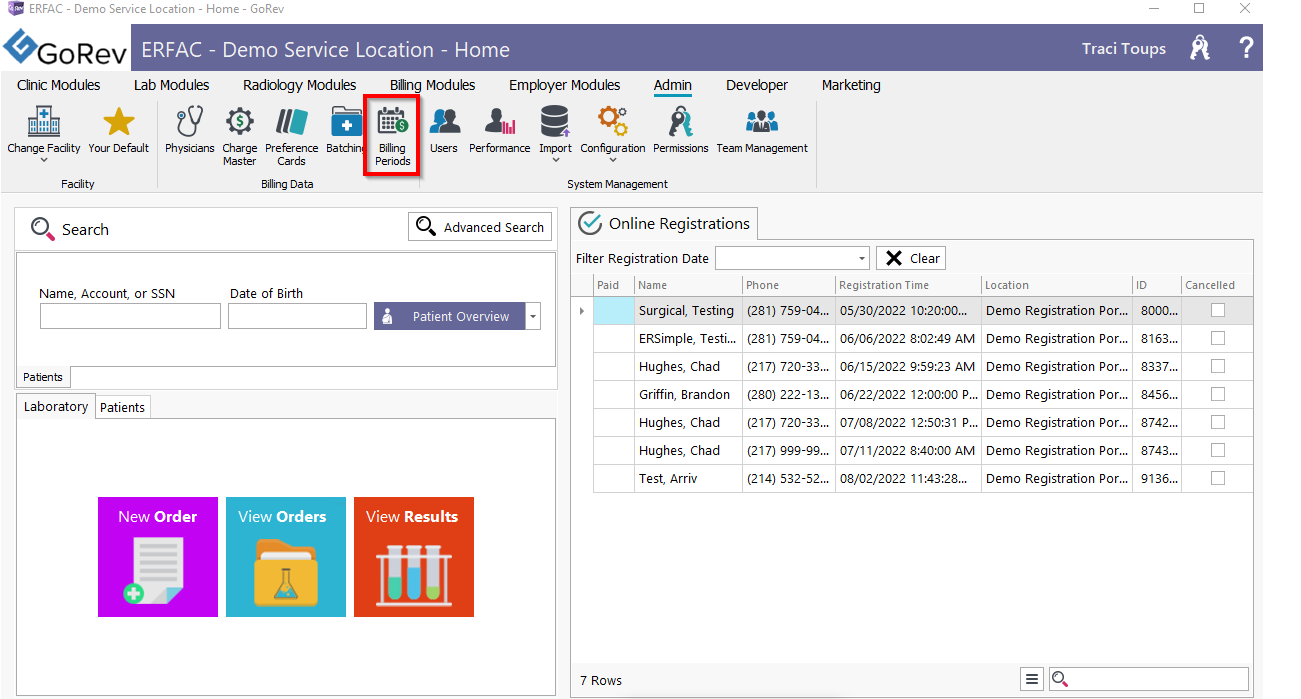Open the Charge Master icon
The image size is (1301, 699).
(x=240, y=123)
